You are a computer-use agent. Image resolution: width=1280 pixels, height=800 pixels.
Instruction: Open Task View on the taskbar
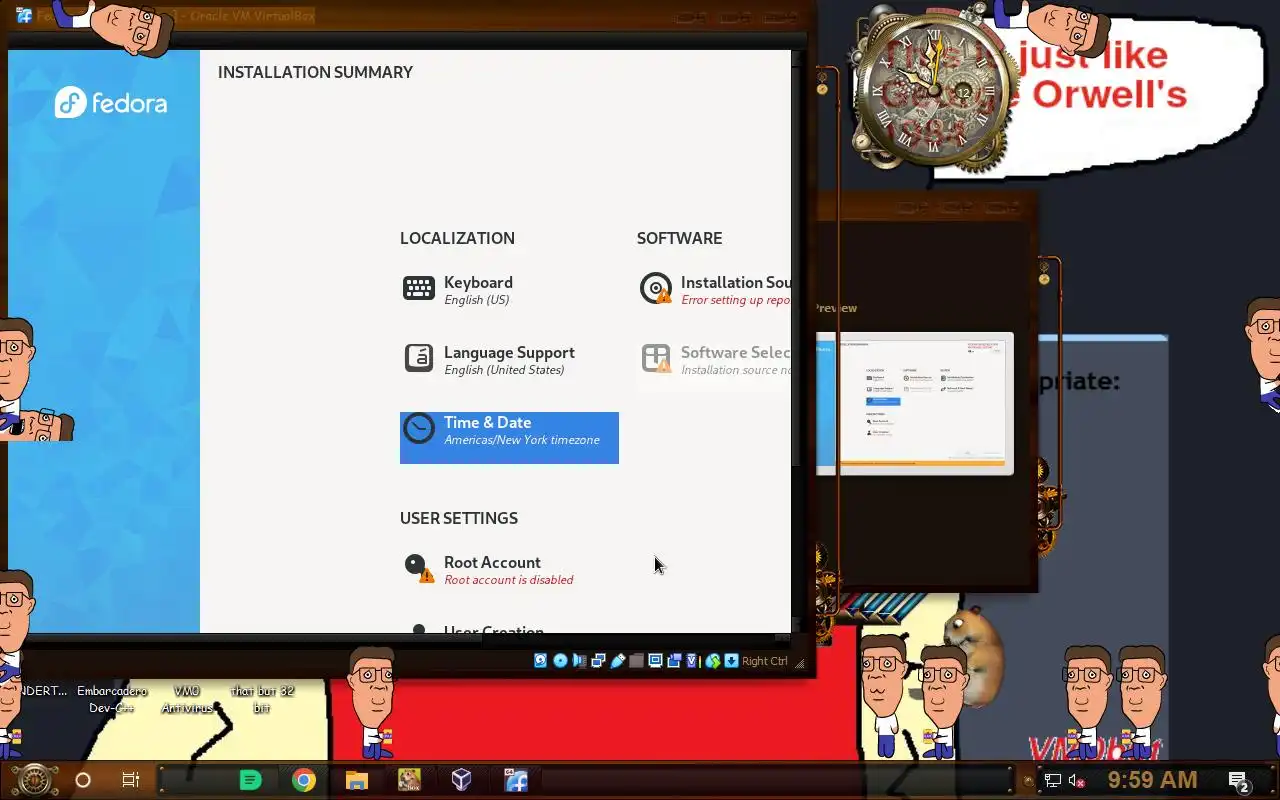click(131, 780)
